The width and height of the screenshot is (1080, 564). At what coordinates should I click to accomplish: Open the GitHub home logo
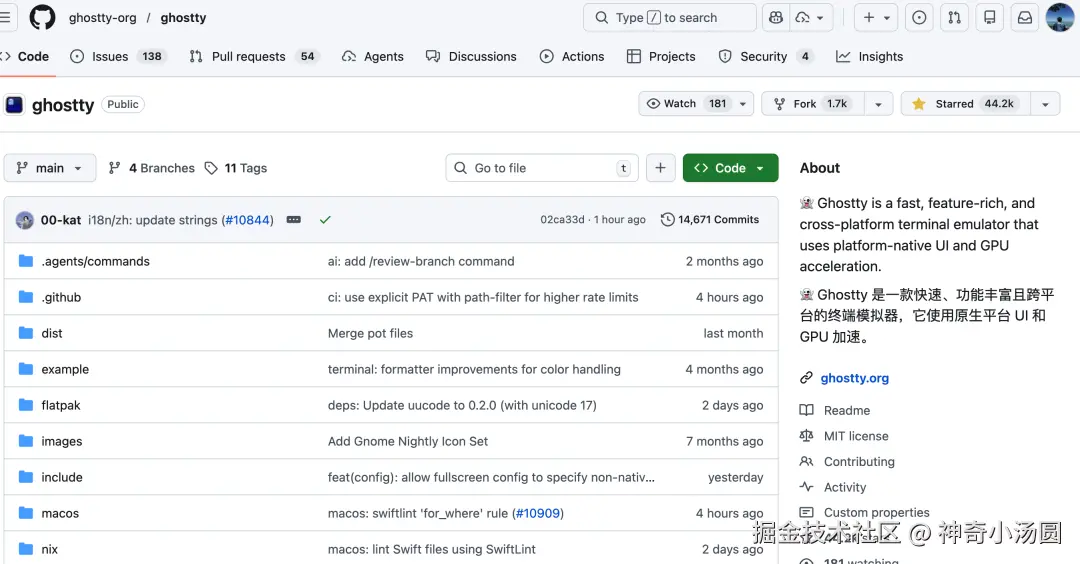pos(42,17)
